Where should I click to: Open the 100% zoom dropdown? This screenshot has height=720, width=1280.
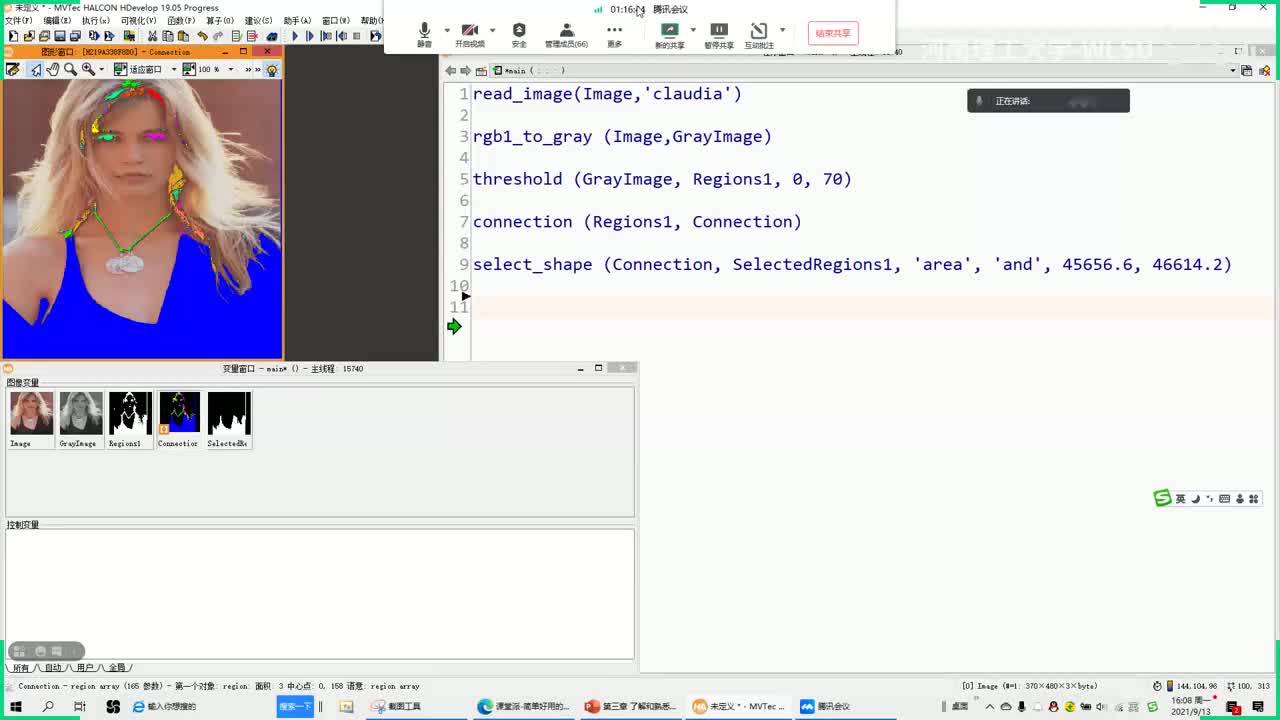(231, 69)
